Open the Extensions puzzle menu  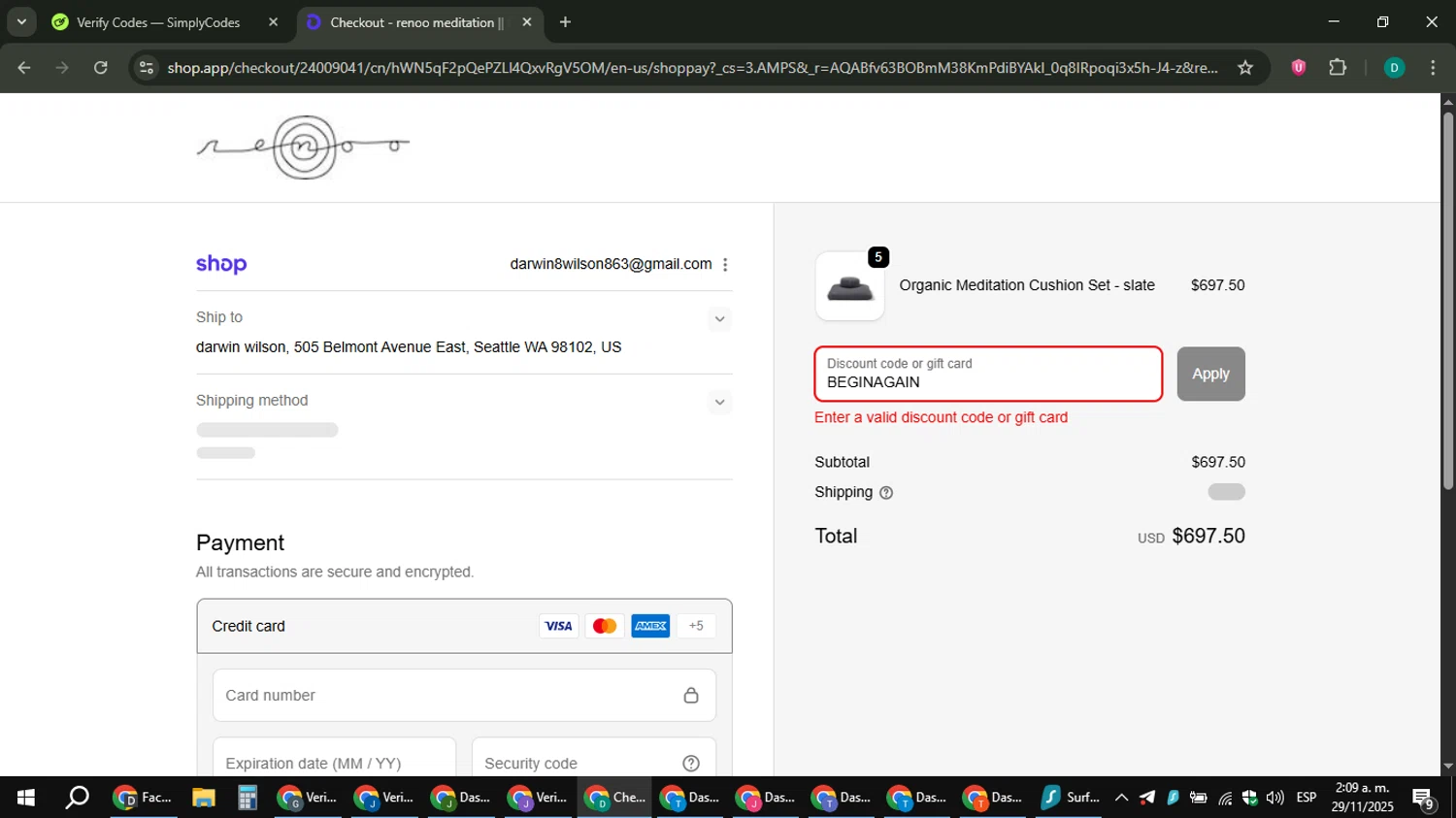[x=1338, y=68]
